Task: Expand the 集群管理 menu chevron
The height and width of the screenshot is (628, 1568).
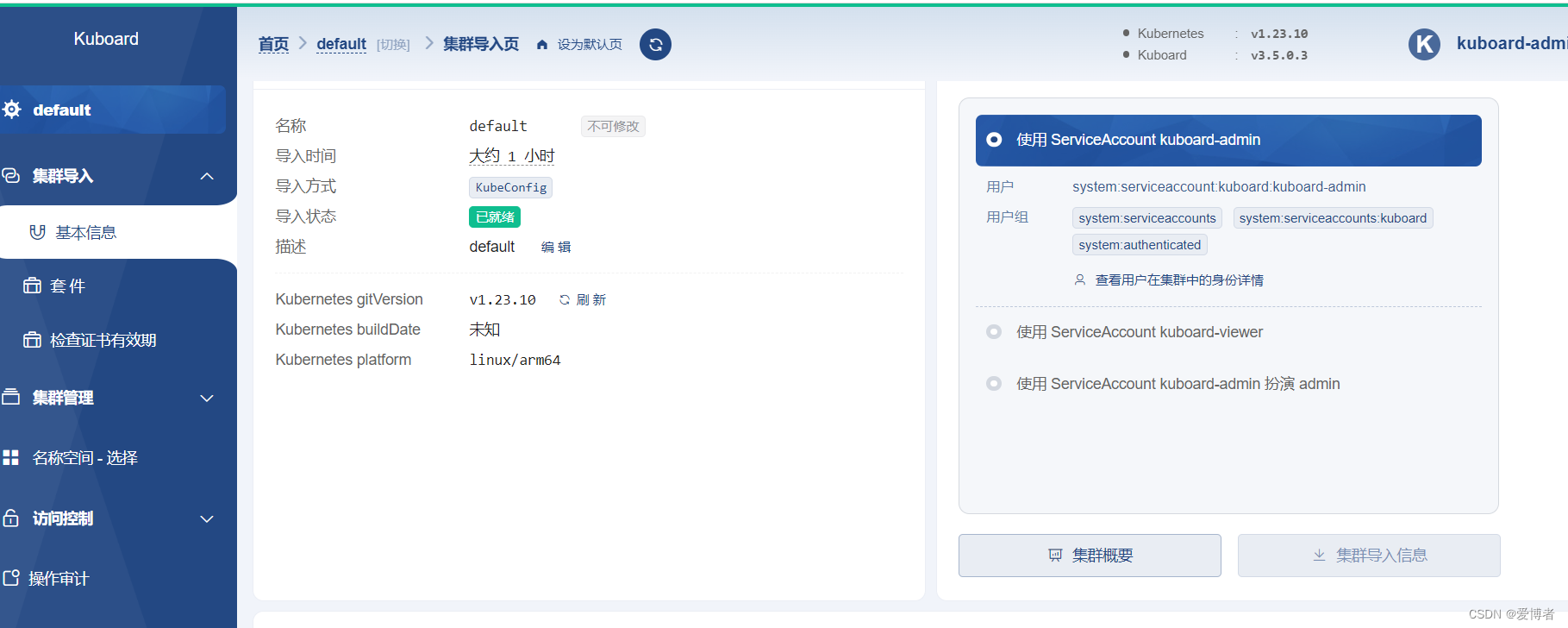Action: pos(207,399)
